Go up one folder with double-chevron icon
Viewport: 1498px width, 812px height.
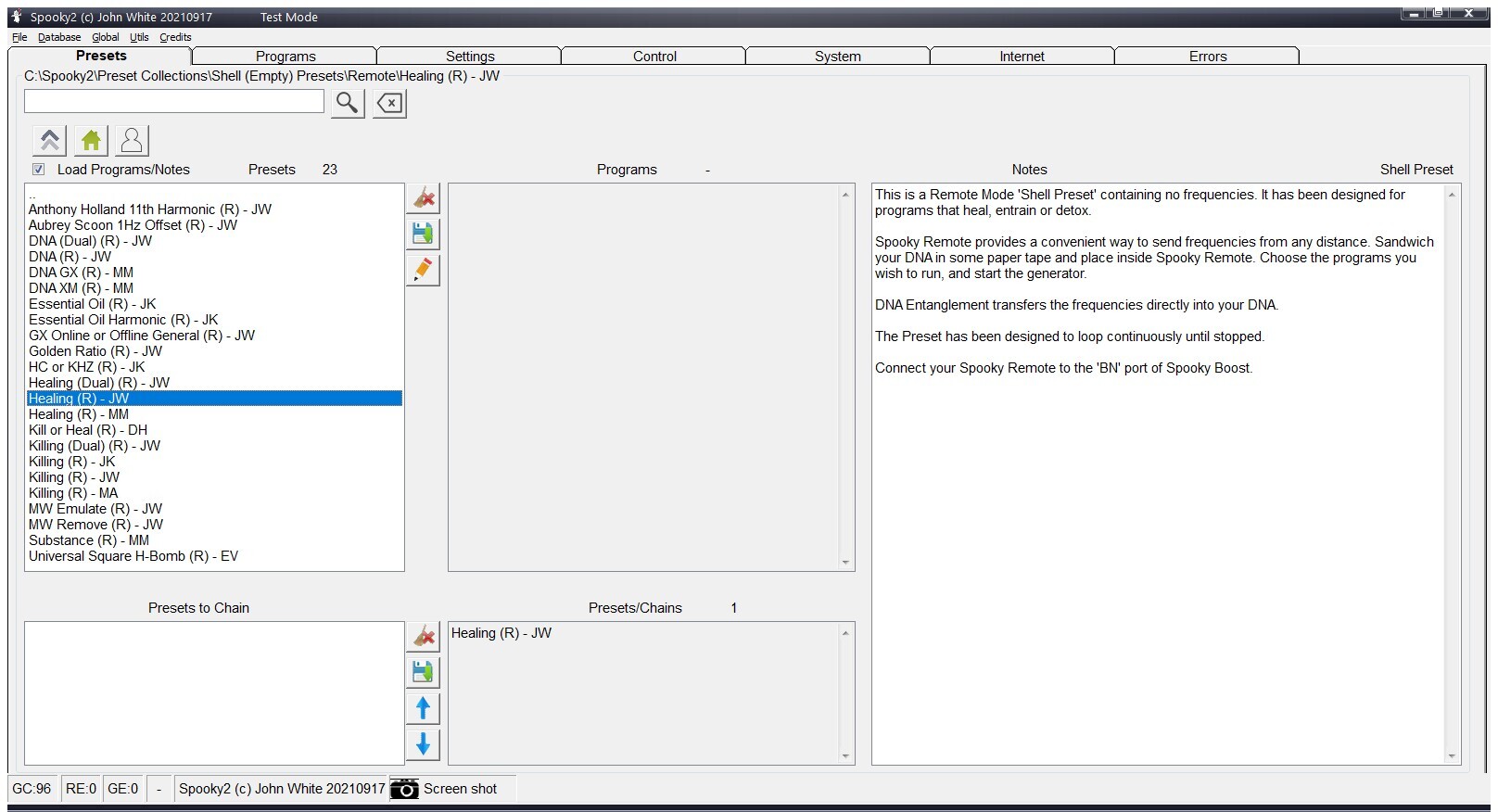(50, 141)
